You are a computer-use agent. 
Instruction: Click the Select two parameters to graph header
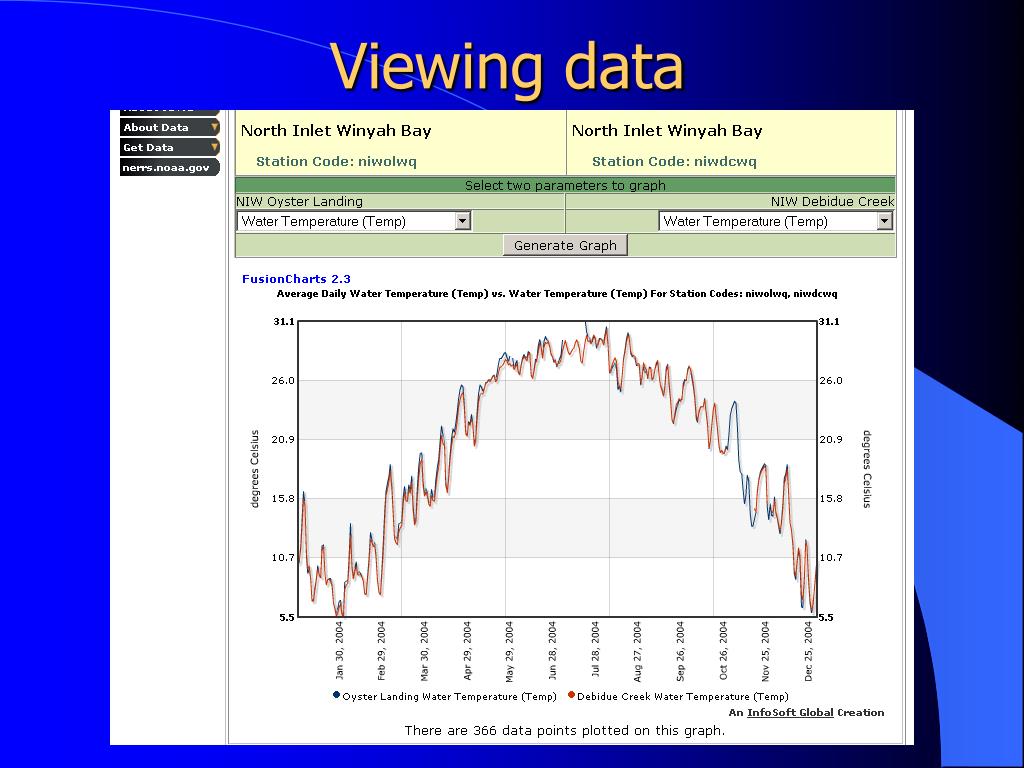(565, 185)
